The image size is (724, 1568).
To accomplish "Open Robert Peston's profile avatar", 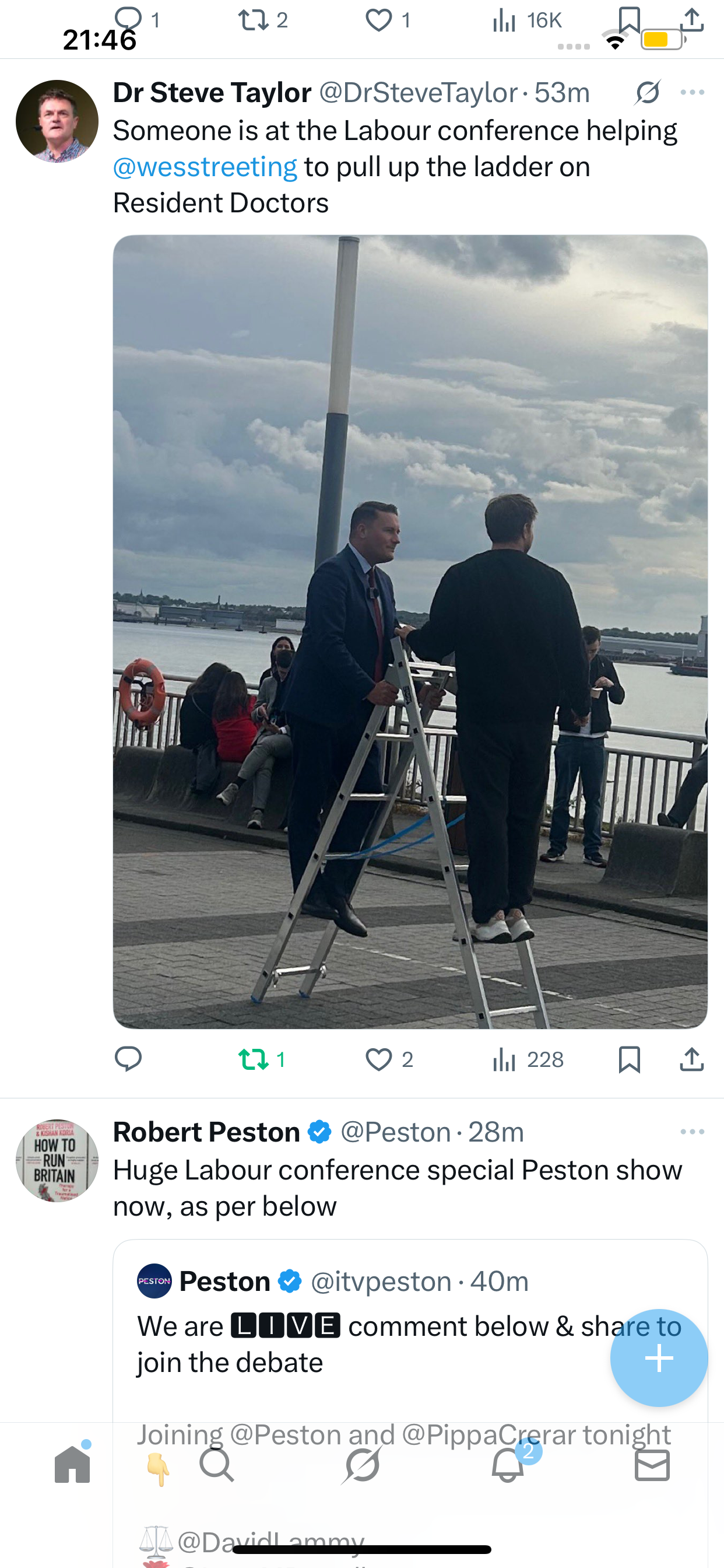I will pos(57,1160).
